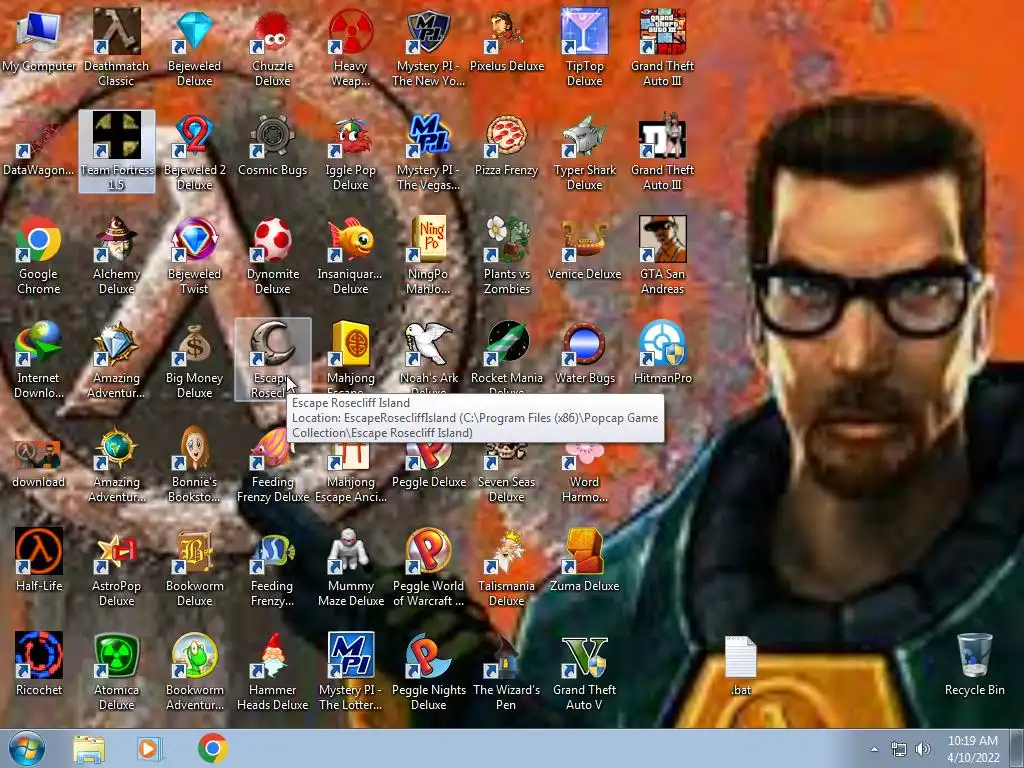Open Atomica Deluxe shortcut
This screenshot has width=1024, height=768.
(116, 671)
